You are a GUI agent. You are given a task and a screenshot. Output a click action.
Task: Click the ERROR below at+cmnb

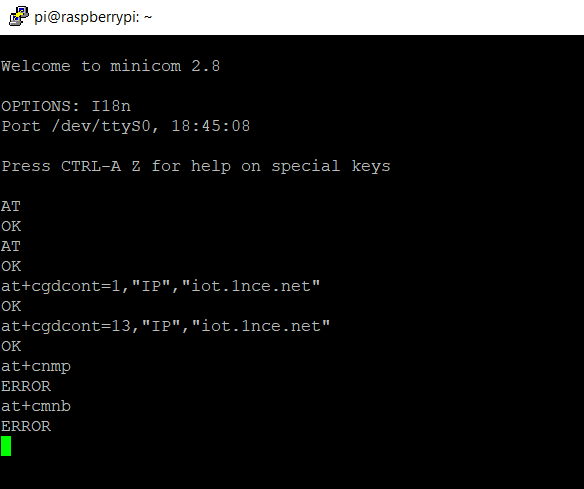click(x=26, y=426)
